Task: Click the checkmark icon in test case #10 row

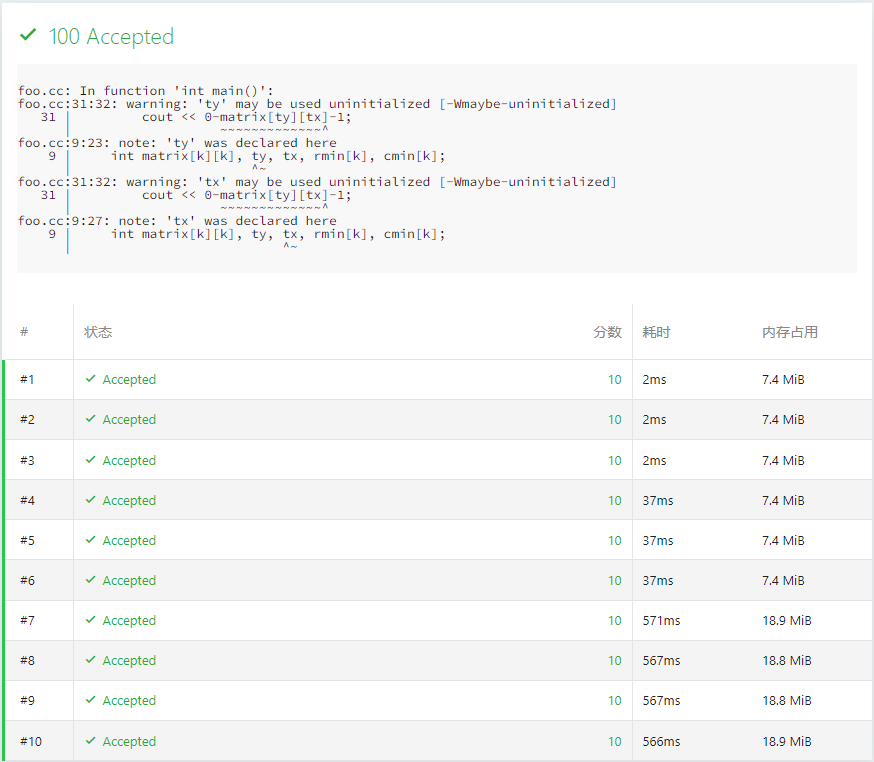Action: click(x=91, y=742)
